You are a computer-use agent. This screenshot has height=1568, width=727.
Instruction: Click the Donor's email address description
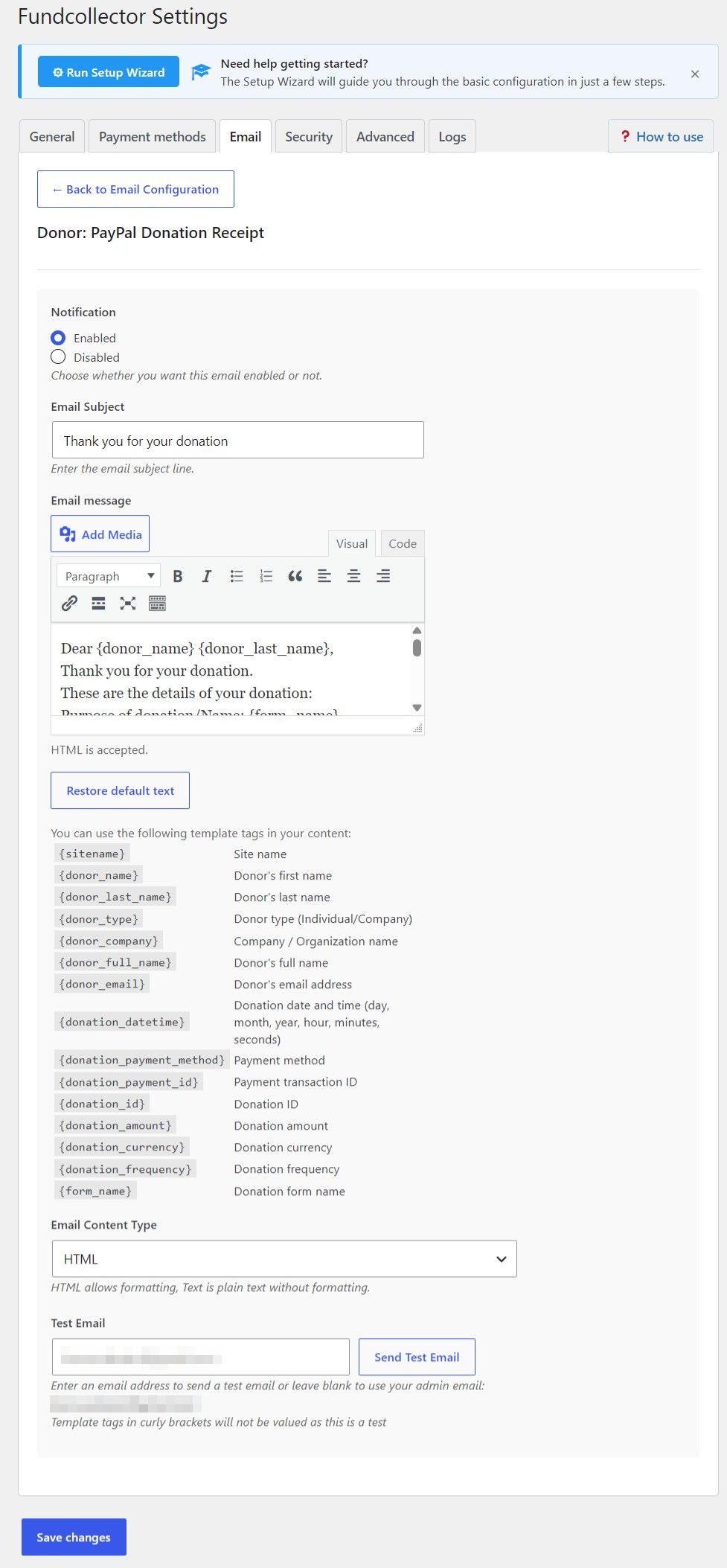pyautogui.click(x=293, y=984)
